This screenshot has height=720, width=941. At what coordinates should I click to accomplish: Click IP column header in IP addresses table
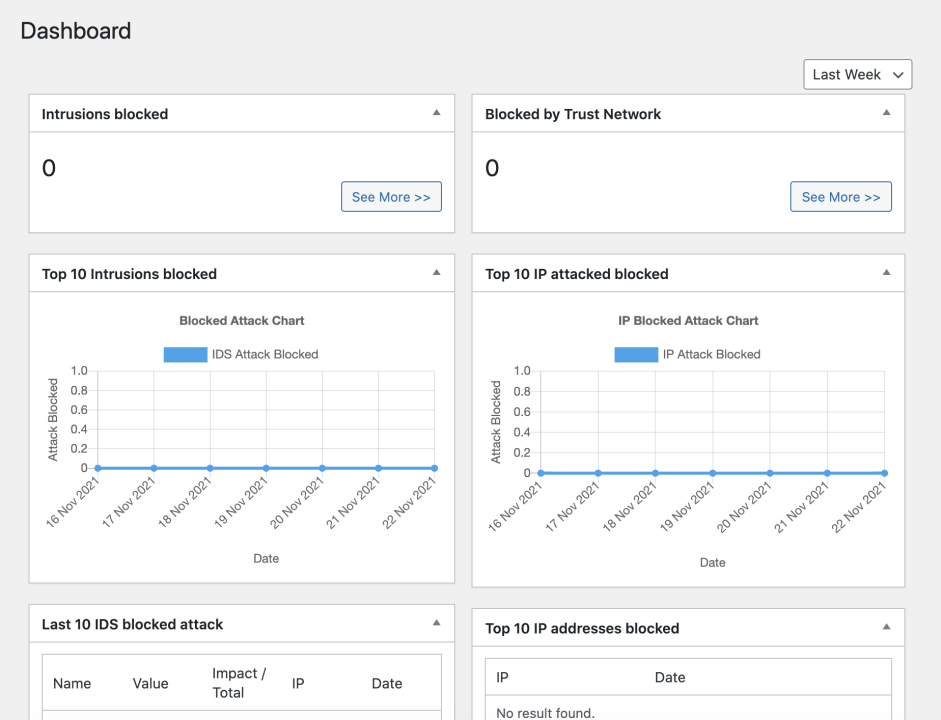click(502, 677)
